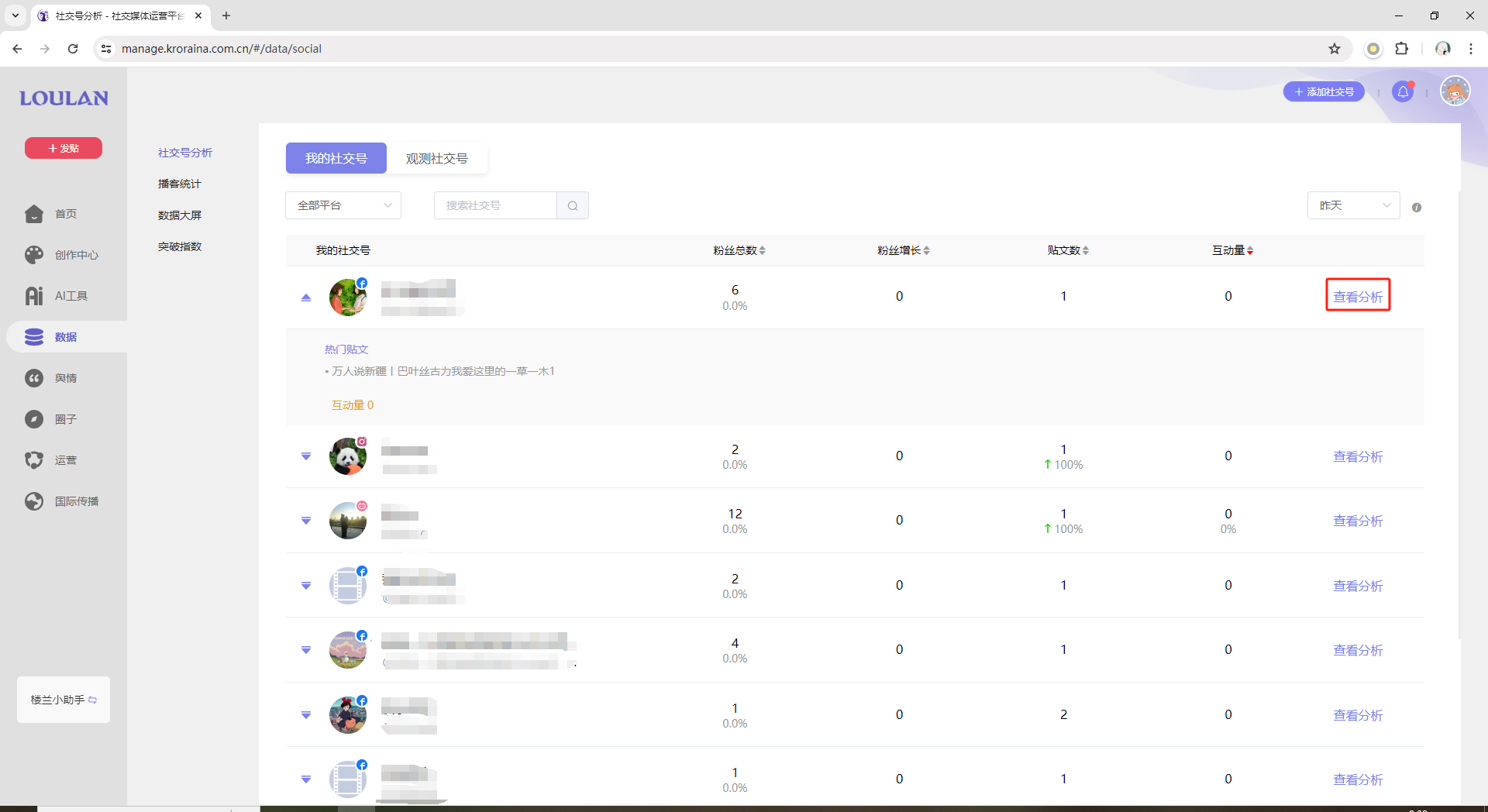This screenshot has height=812, width=1488.
Task: Open 播客统计 in the submenu
Action: point(179,184)
